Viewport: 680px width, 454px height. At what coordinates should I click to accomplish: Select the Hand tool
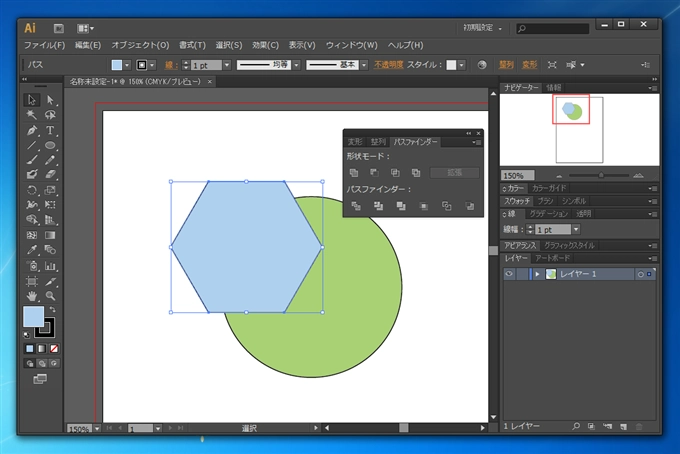point(32,296)
